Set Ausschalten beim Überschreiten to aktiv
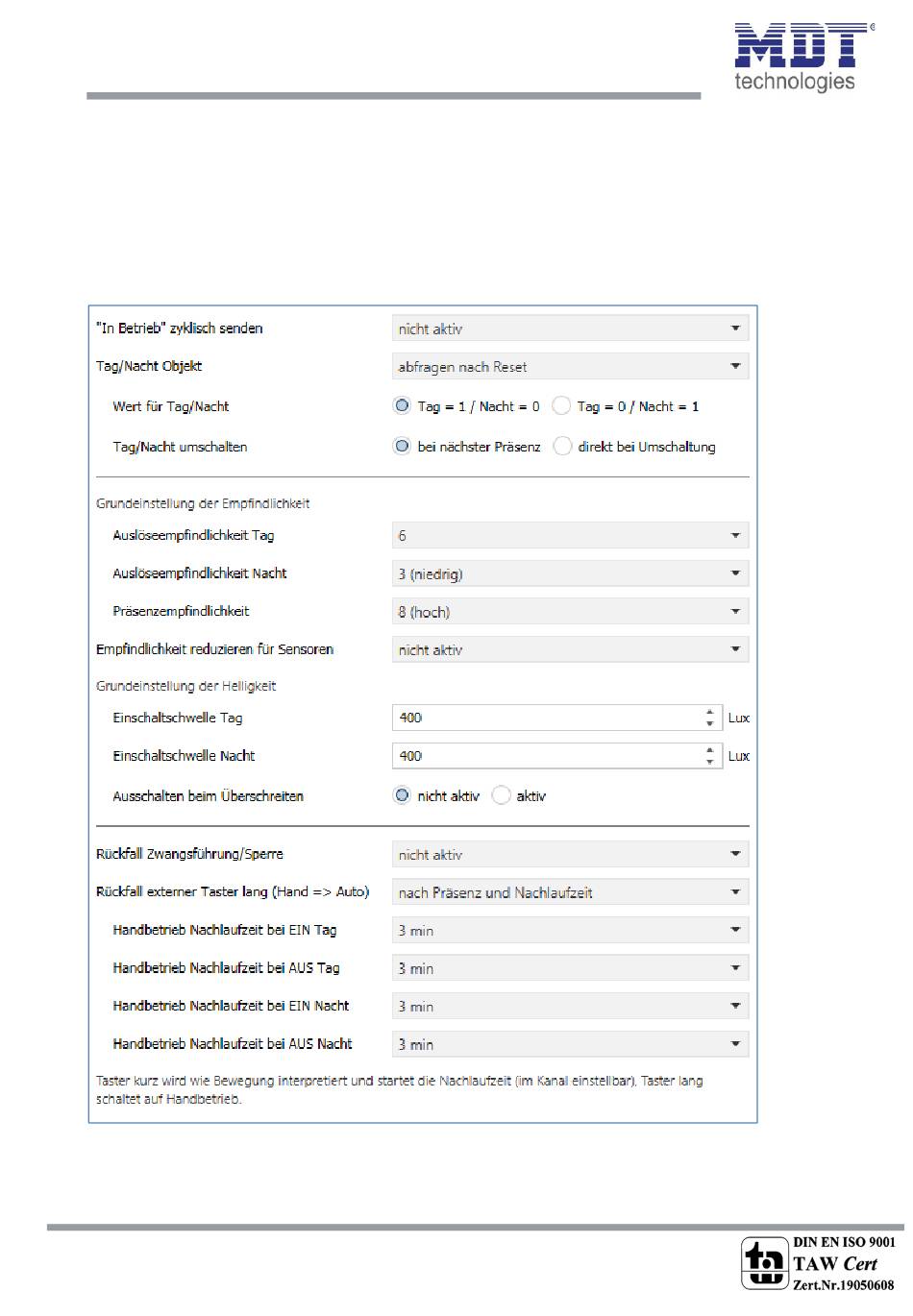Viewport: 913px width, 1316px height. coord(502,796)
